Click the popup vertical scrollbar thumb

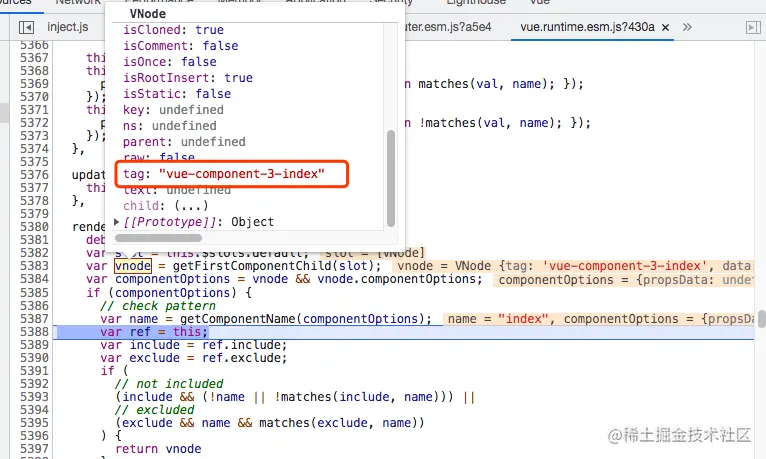pyautogui.click(x=390, y=178)
